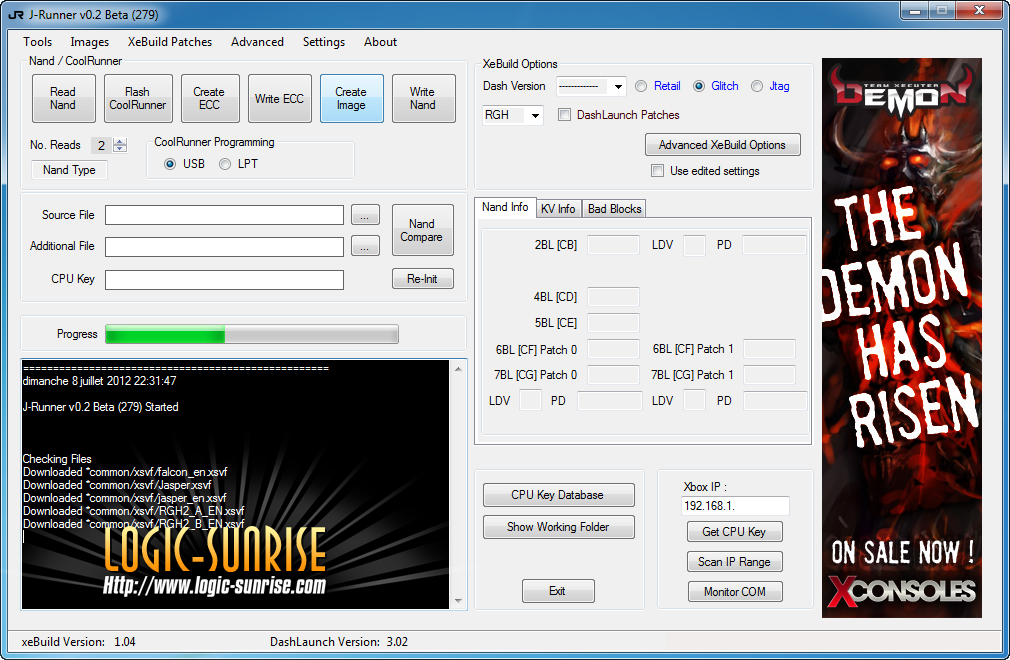Switch to the KV Info tab
The width and height of the screenshot is (1010, 660).
[557, 208]
